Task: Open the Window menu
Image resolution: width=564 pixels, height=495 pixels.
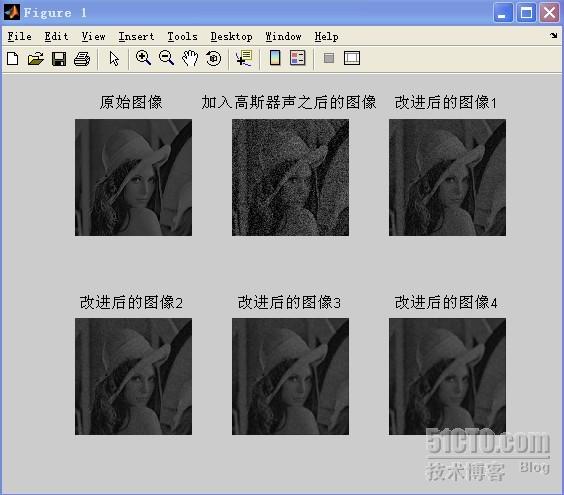Action: coord(283,36)
